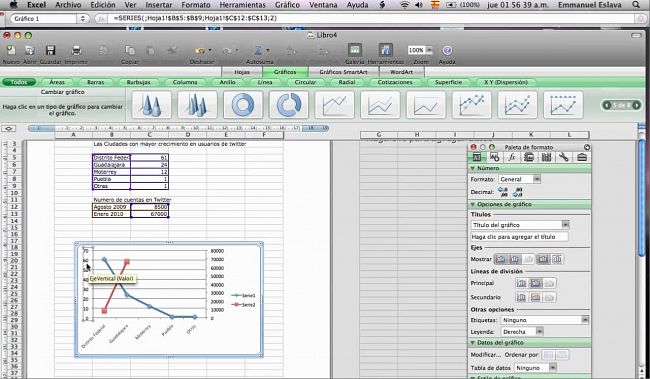Click the volume speaker menu bar icon
This screenshot has height=379, width=650.
pos(419,5)
